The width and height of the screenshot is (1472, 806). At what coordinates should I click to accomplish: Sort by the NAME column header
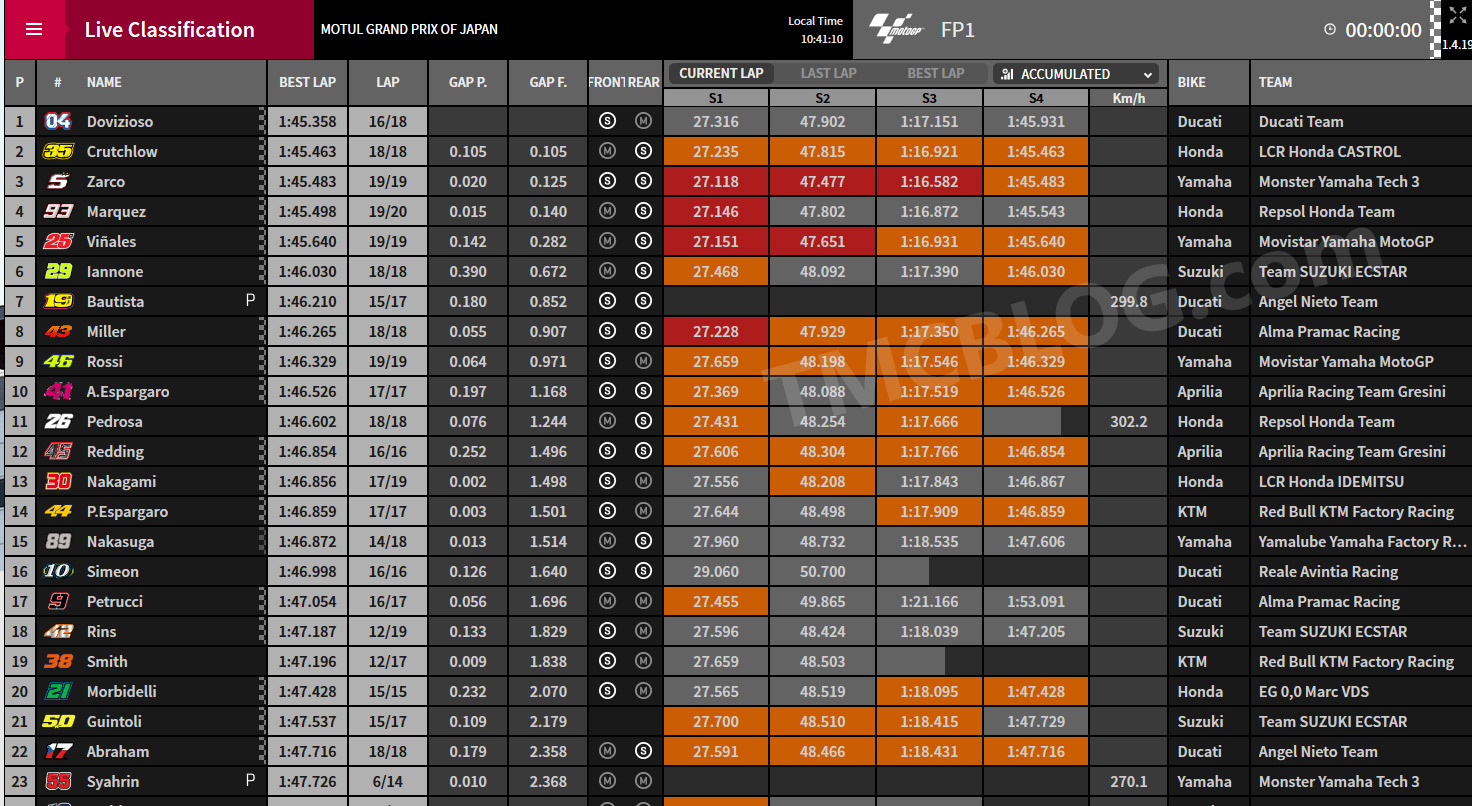coord(104,82)
